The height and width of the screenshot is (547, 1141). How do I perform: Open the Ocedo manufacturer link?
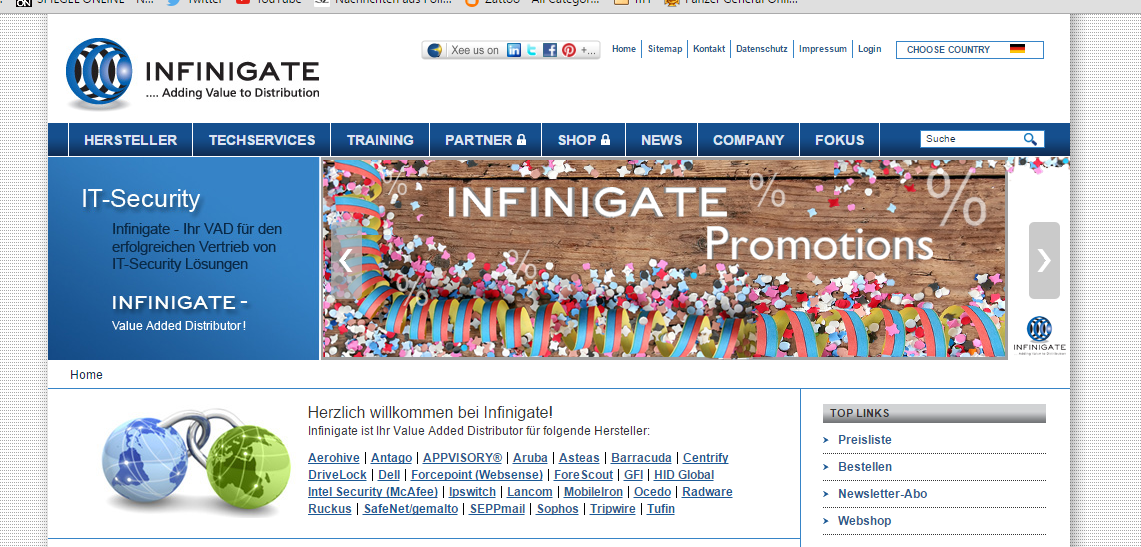[653, 492]
